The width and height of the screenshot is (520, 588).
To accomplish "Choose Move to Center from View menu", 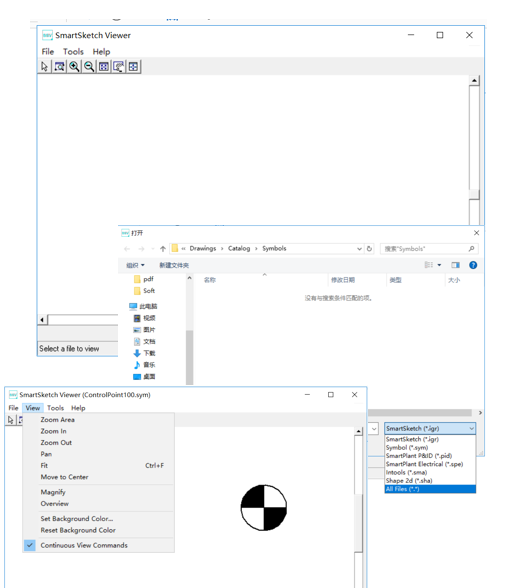I will click(x=98, y=477).
